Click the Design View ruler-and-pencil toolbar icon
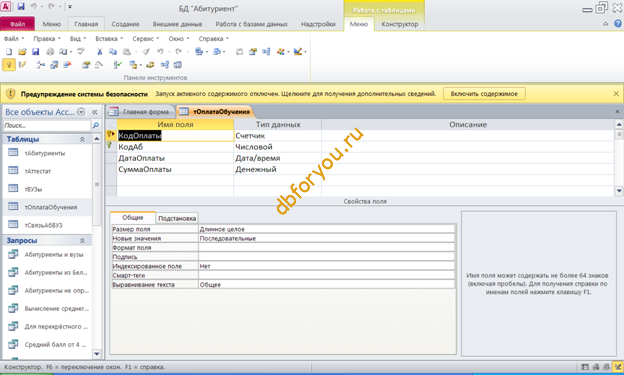624x375 pixels. [298, 51]
